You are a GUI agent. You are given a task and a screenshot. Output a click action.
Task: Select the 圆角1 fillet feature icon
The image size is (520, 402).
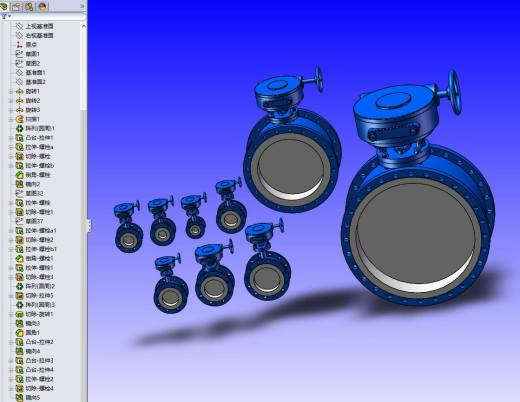pos(19,333)
